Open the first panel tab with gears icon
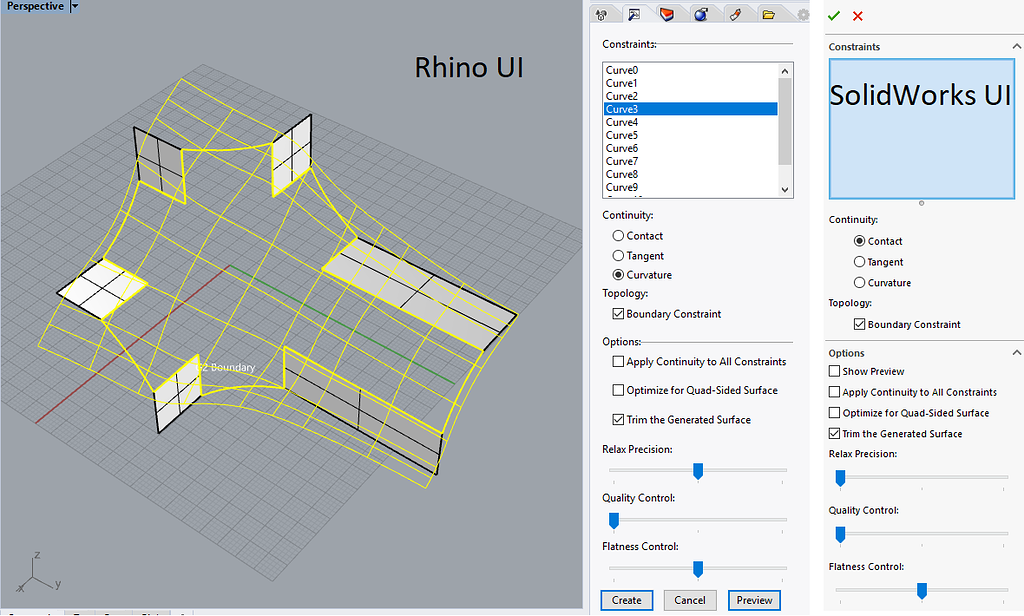Screen dimensions: 1024x616 [x=602, y=14]
